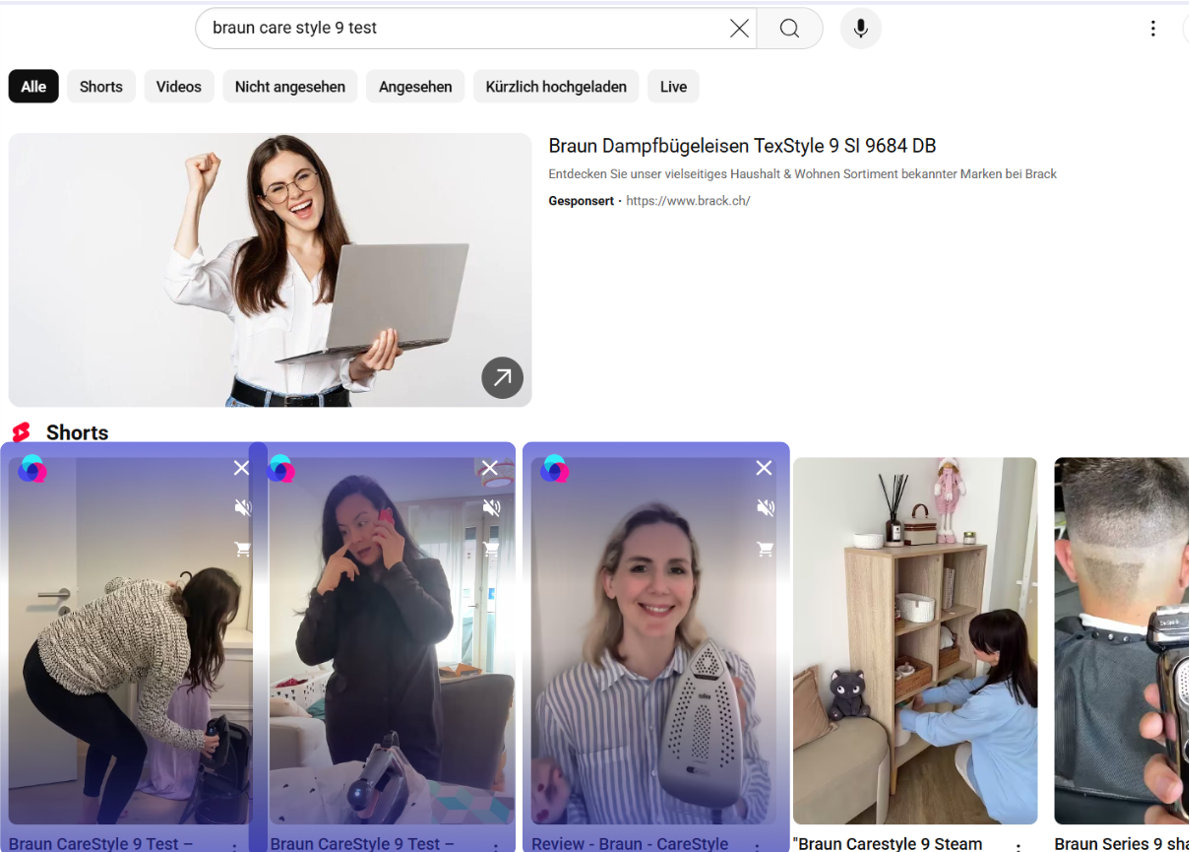Open the sponsored ad via arrow icon
Screen dimensions: 1190x852
502,377
